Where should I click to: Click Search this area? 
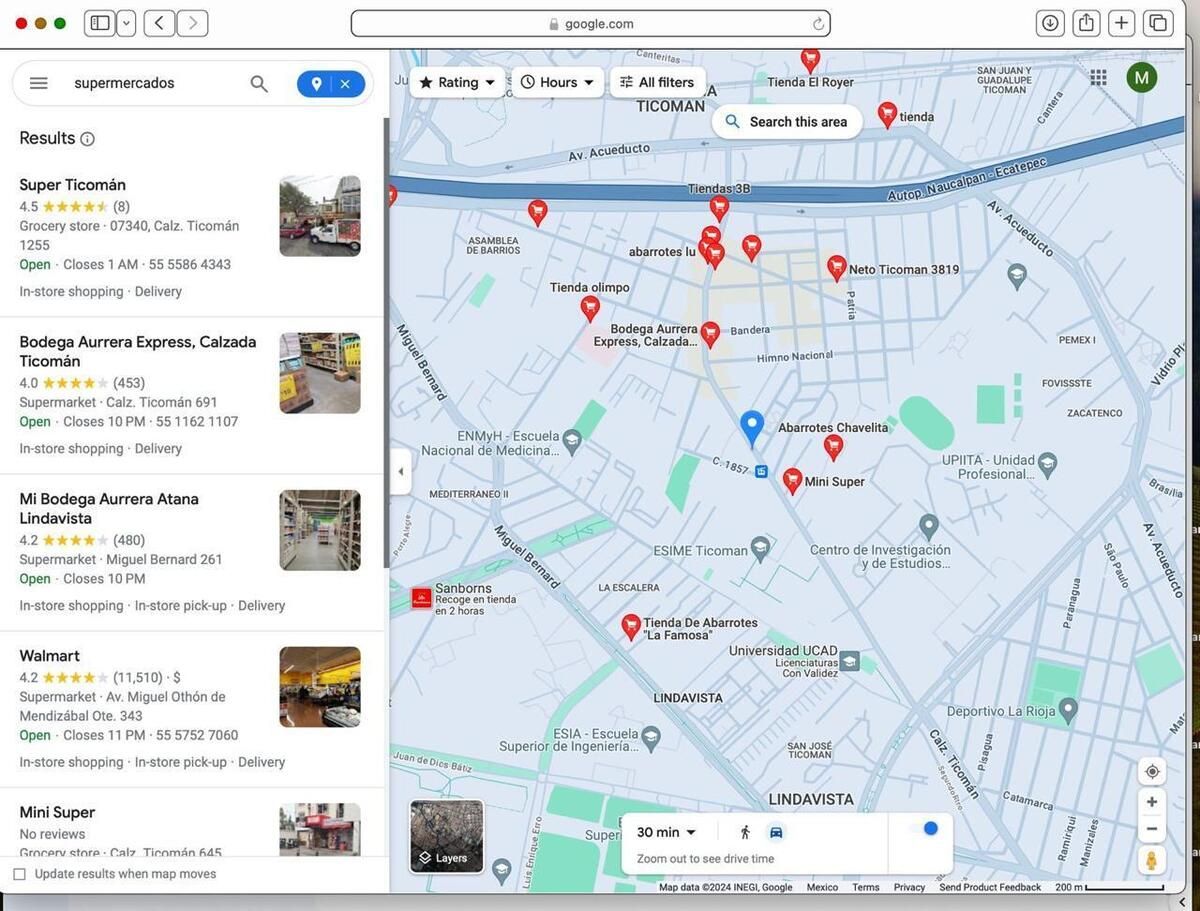coord(787,122)
